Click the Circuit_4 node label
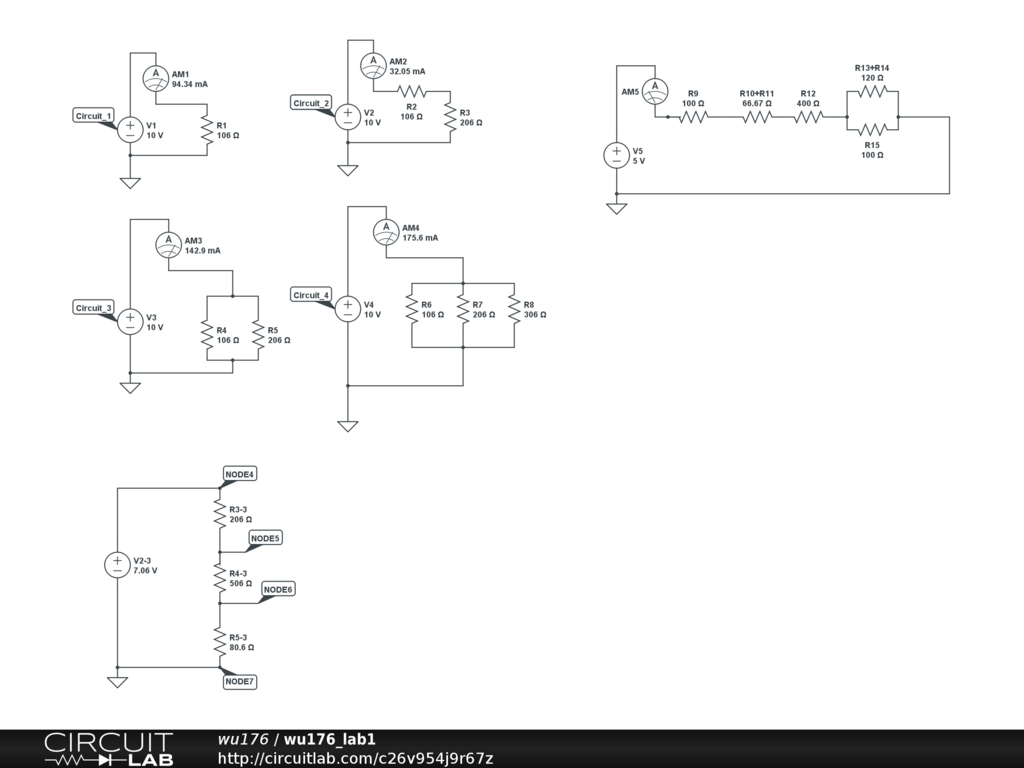1024x768 pixels. click(x=311, y=295)
